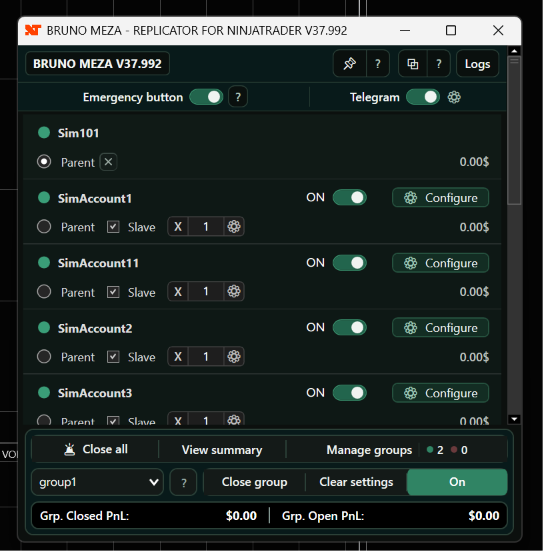Open multiplier gear for SimAccount2
Viewport: 543px width, 551px height.
click(234, 356)
